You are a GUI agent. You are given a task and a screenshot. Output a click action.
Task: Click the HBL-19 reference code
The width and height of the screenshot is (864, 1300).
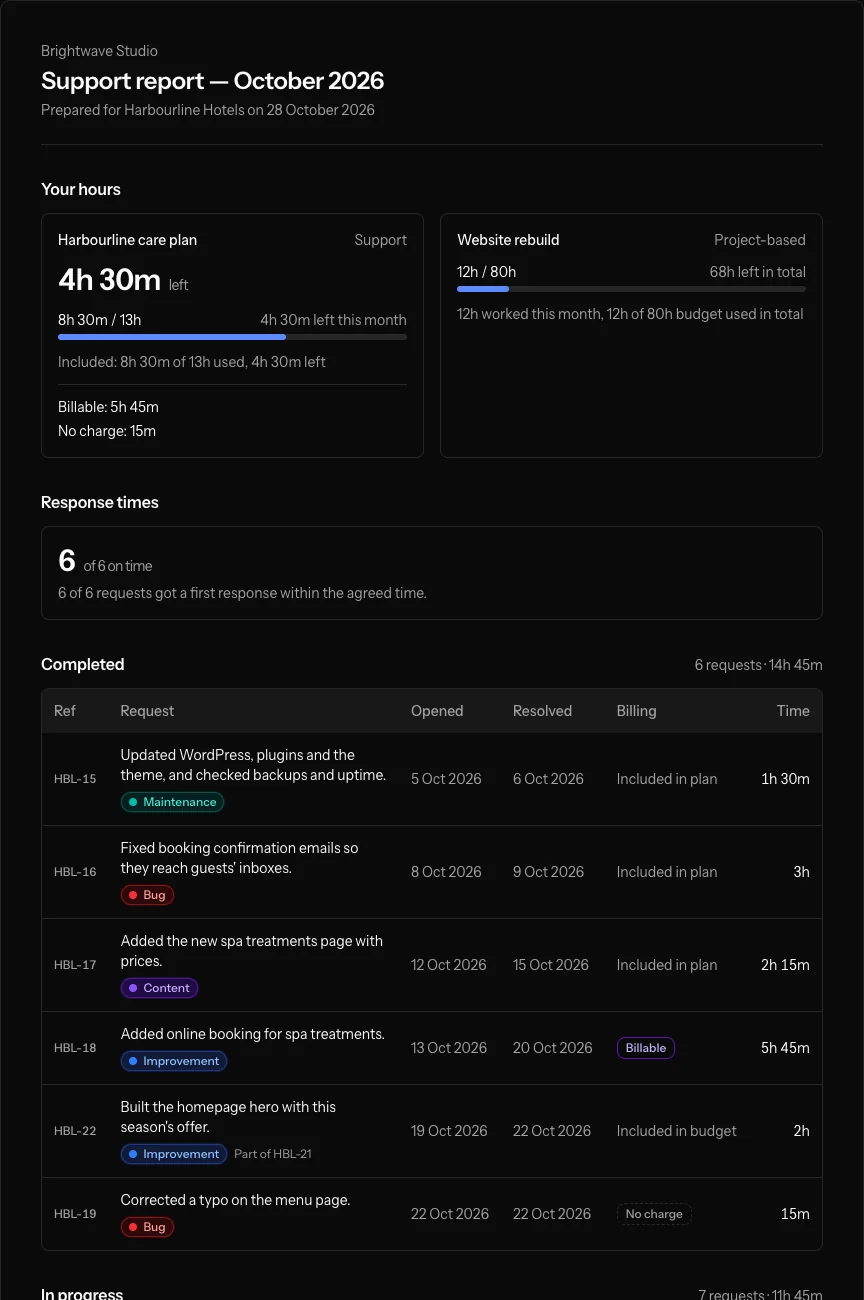(75, 1214)
